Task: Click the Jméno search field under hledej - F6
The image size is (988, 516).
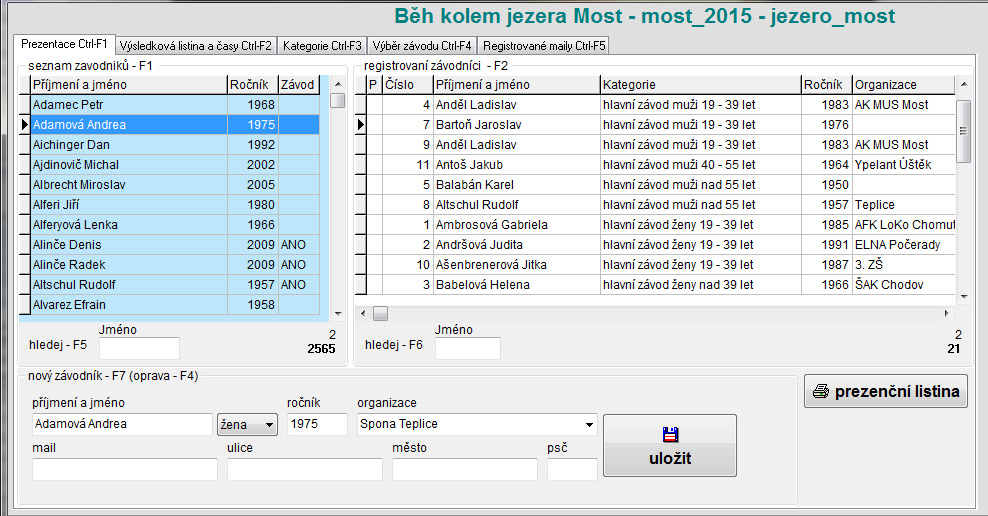Action: (x=468, y=348)
